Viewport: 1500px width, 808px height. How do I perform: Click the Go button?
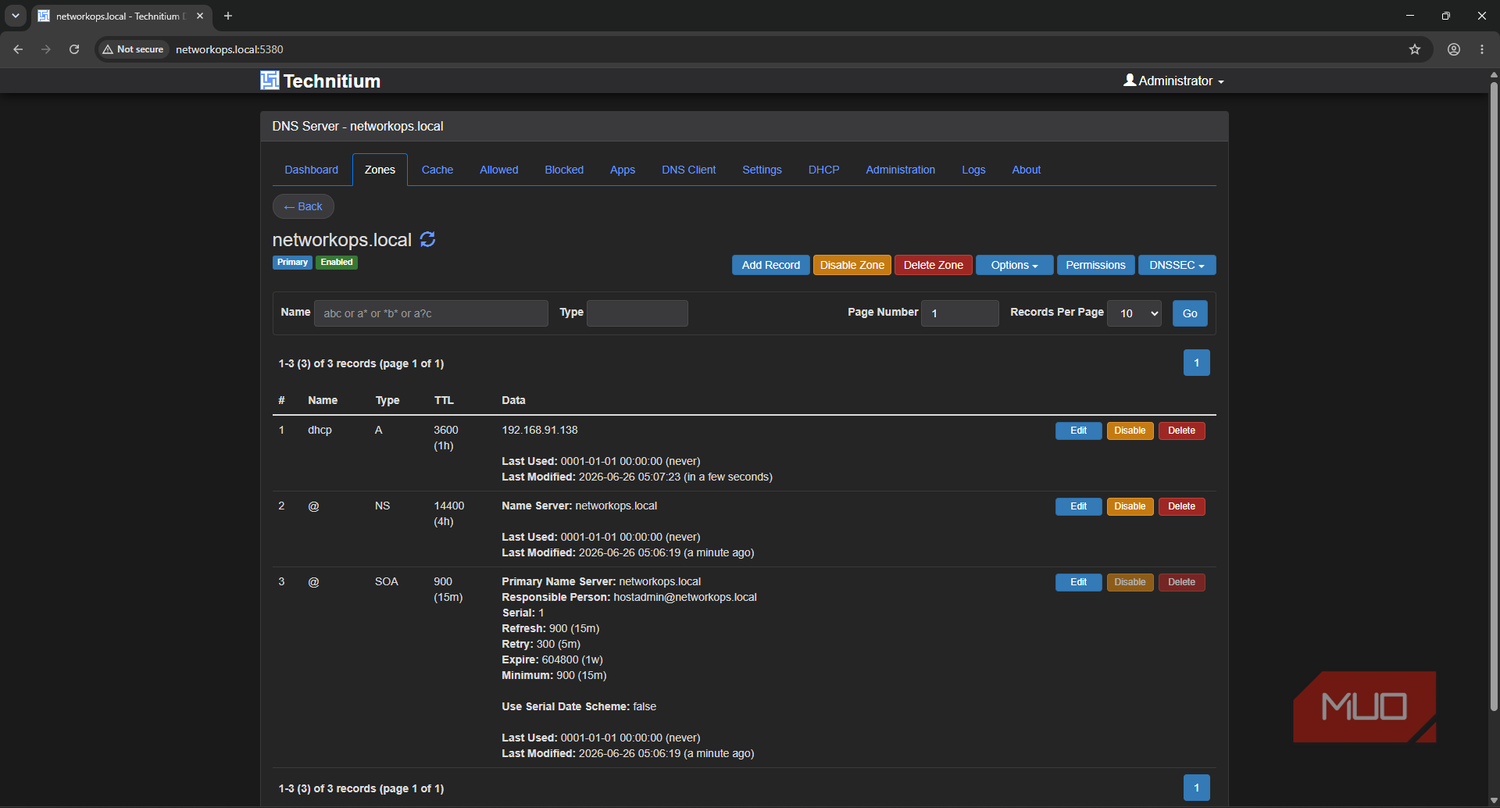coord(1190,313)
